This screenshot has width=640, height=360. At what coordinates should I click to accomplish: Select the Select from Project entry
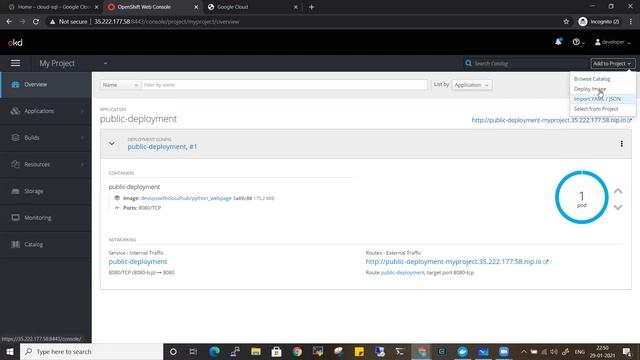click(x=596, y=109)
